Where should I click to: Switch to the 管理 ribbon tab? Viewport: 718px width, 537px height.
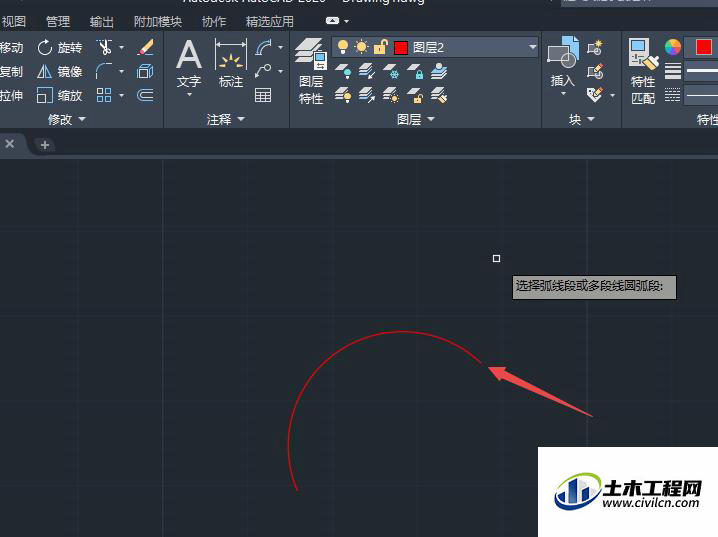pos(58,22)
